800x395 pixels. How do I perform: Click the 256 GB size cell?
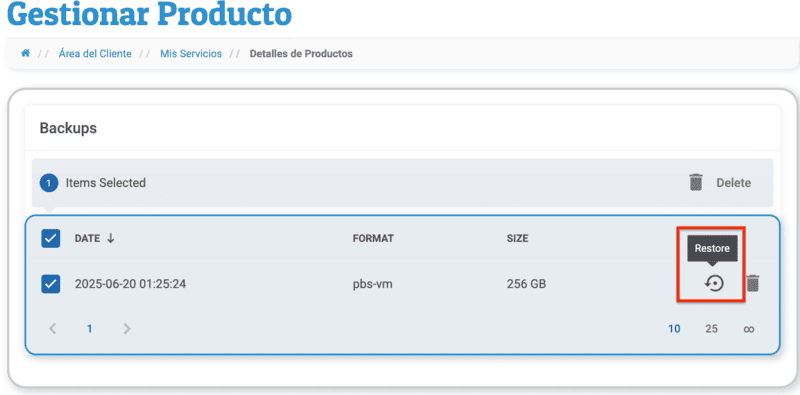click(x=527, y=284)
